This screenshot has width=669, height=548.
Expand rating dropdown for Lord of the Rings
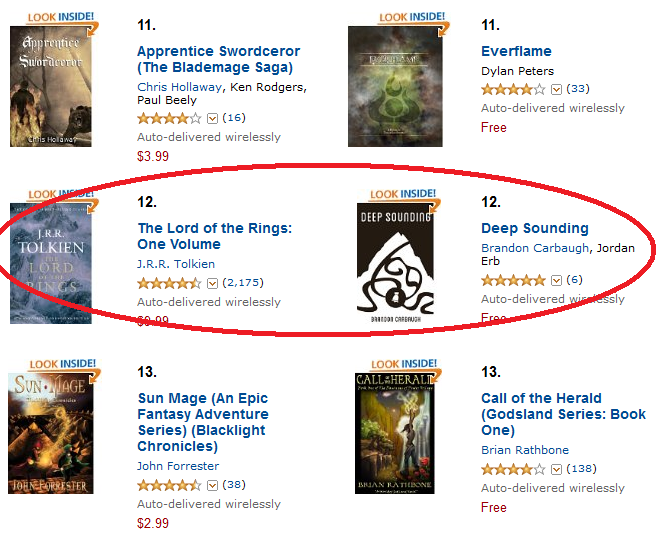tap(212, 283)
